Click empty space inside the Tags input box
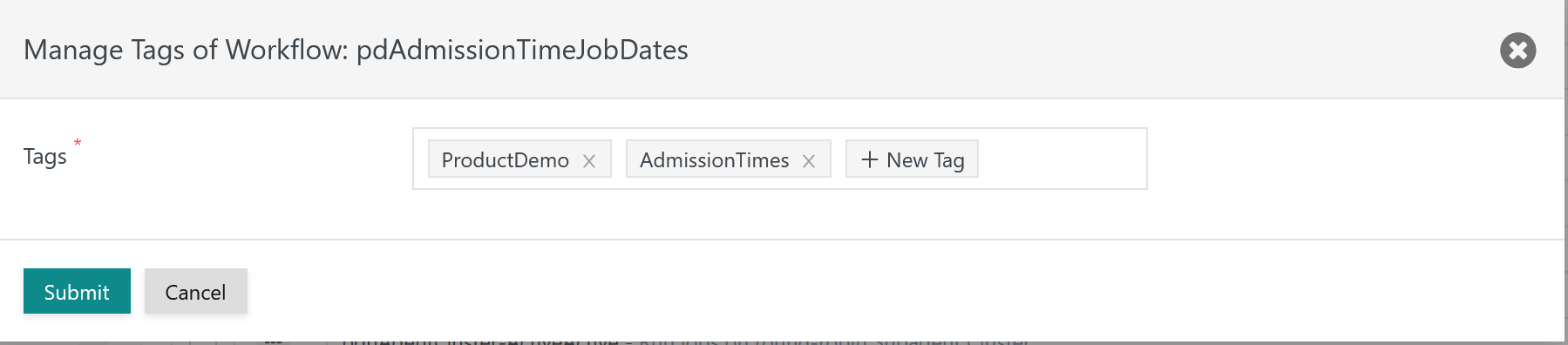This screenshot has height=345, width=1568. click(1062, 159)
